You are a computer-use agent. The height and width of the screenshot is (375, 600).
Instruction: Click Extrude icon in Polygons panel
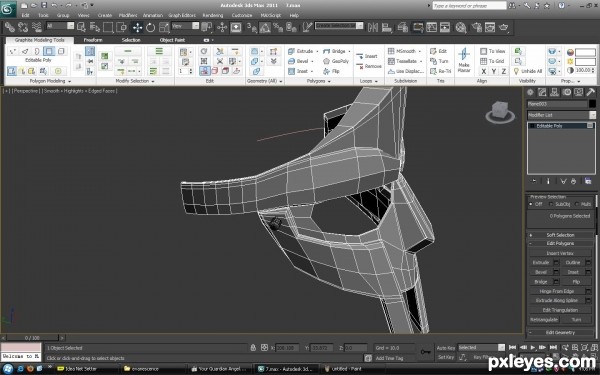(292, 51)
